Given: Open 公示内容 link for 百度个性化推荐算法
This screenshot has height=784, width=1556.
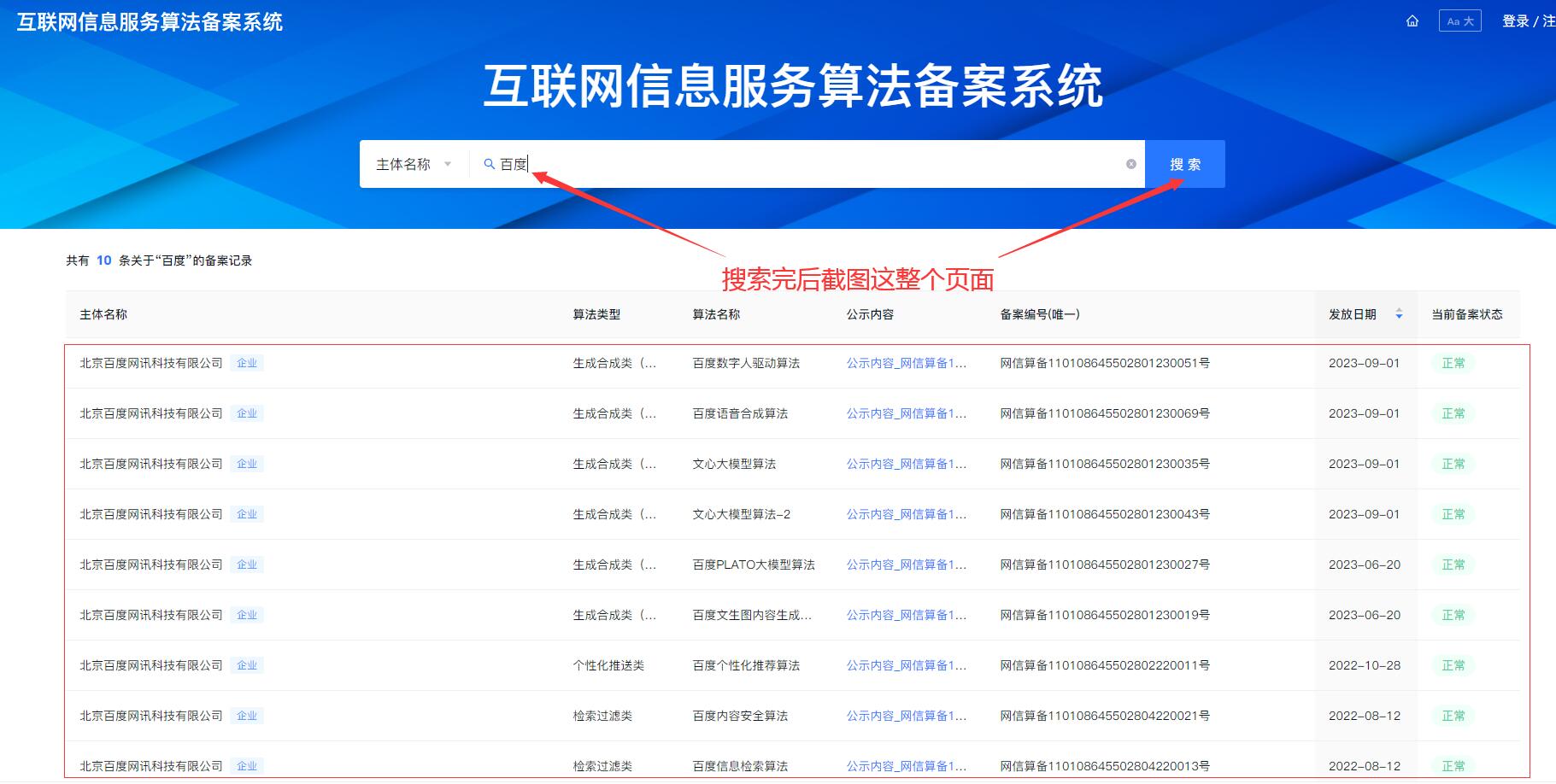Looking at the screenshot, I should point(907,665).
